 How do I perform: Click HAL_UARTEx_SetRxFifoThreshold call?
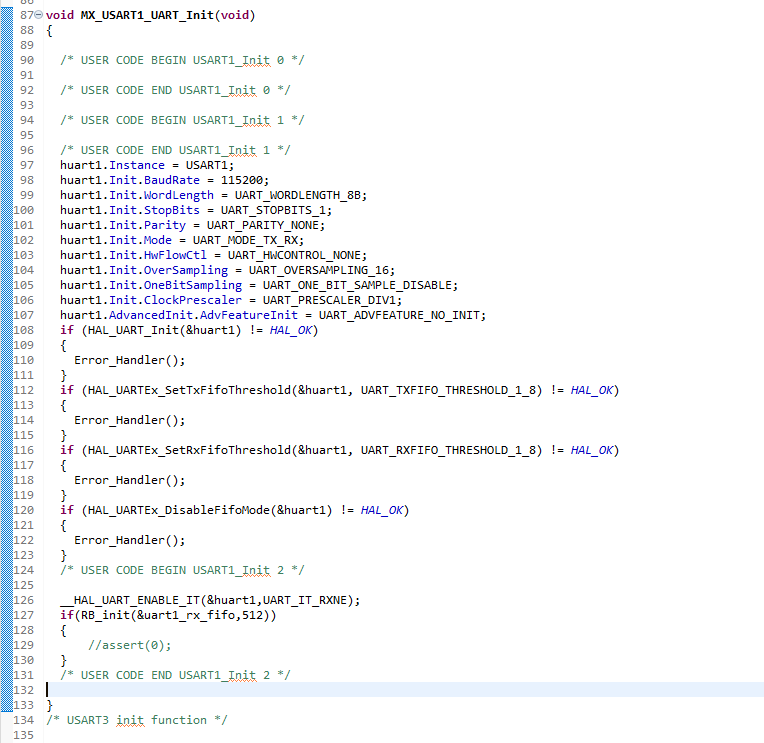click(x=189, y=450)
